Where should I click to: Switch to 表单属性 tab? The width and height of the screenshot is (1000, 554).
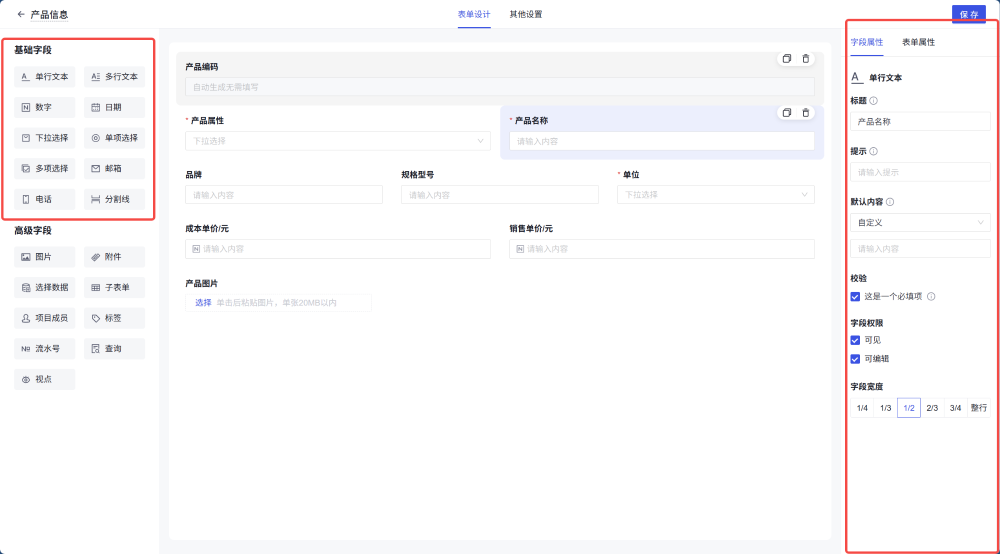pyautogui.click(x=918, y=43)
